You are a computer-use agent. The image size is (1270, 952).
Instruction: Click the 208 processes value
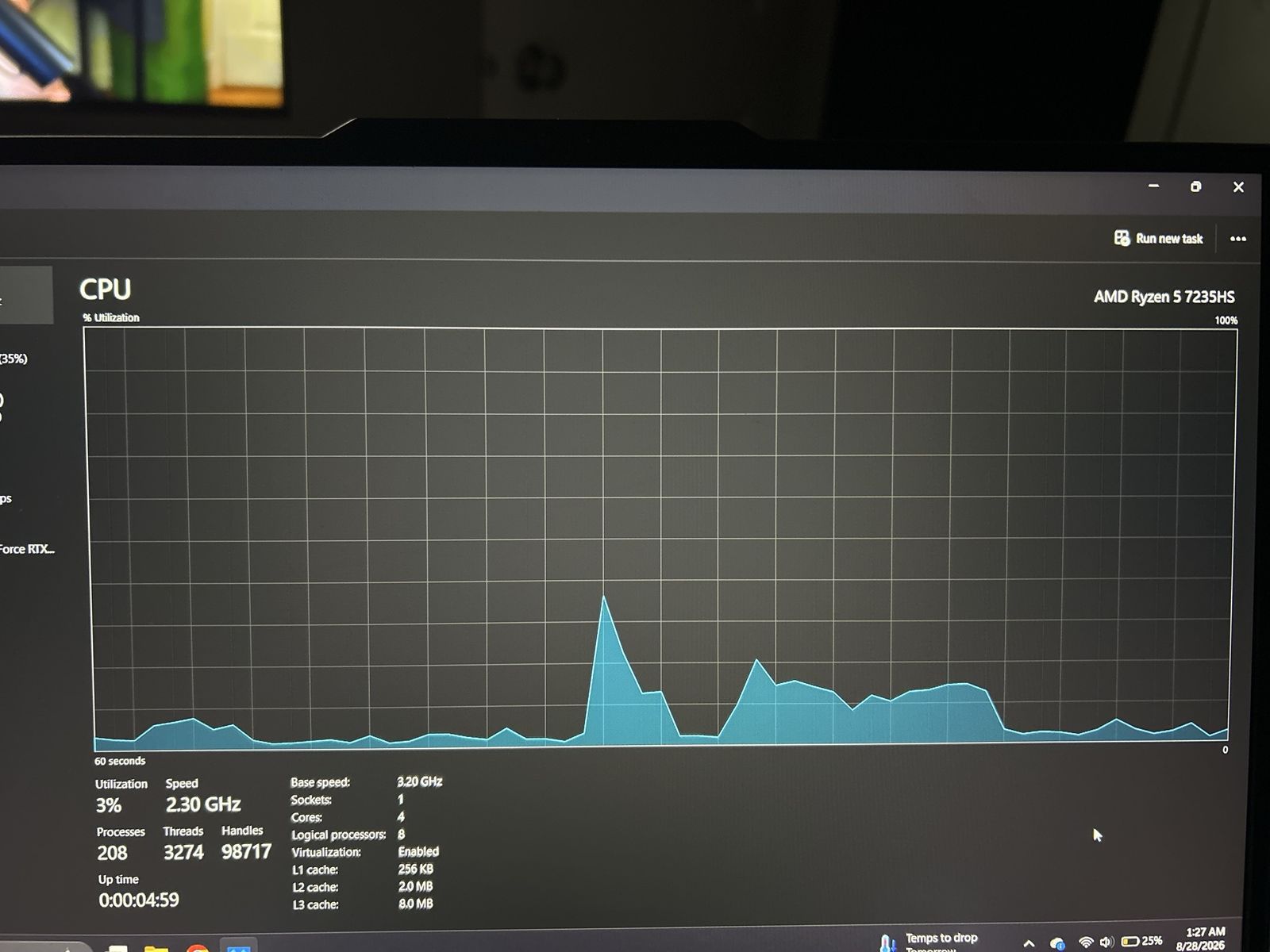click(112, 853)
